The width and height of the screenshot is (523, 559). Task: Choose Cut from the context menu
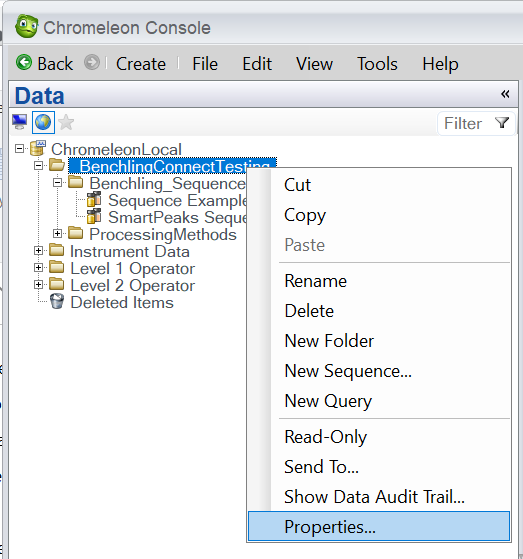pyautogui.click(x=379, y=185)
